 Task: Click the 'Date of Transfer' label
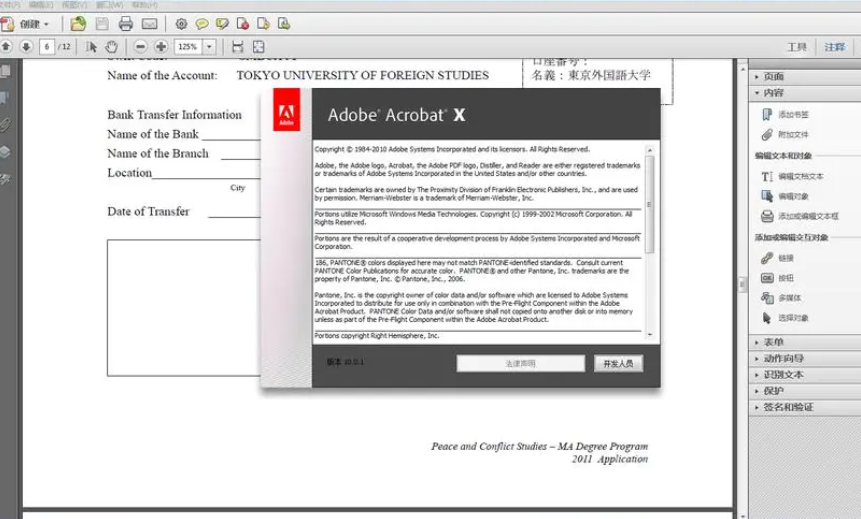[148, 211]
